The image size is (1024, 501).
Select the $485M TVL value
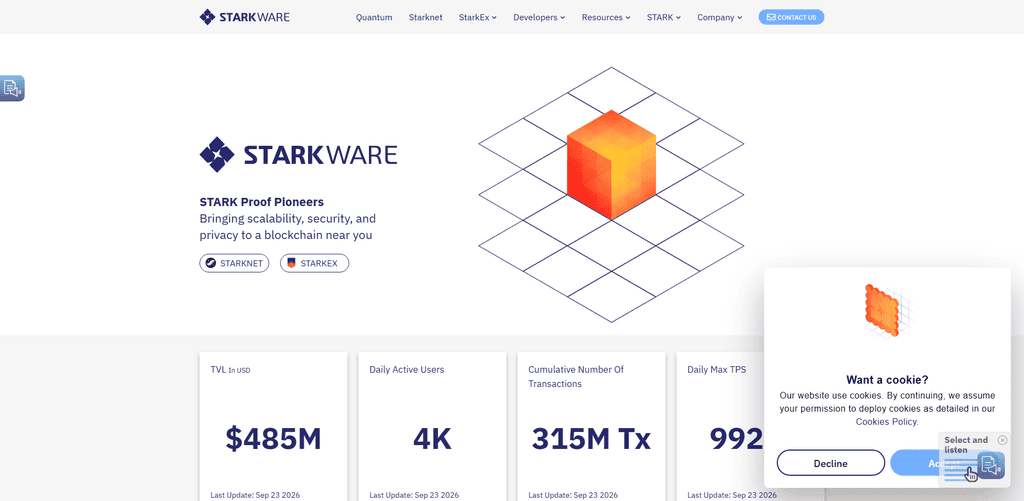(x=273, y=438)
